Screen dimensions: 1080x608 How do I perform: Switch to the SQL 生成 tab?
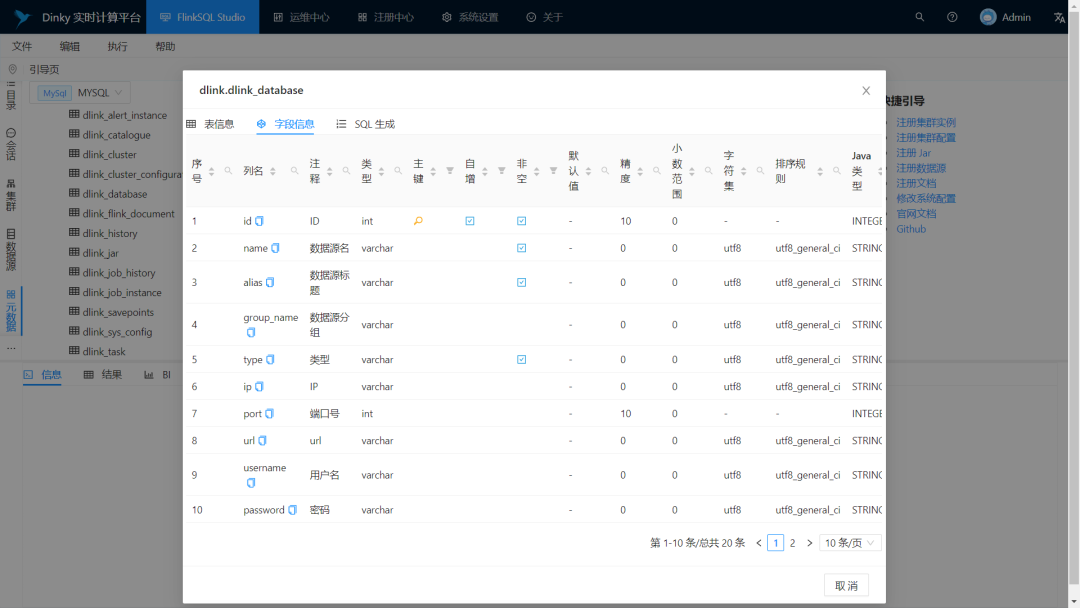point(366,124)
